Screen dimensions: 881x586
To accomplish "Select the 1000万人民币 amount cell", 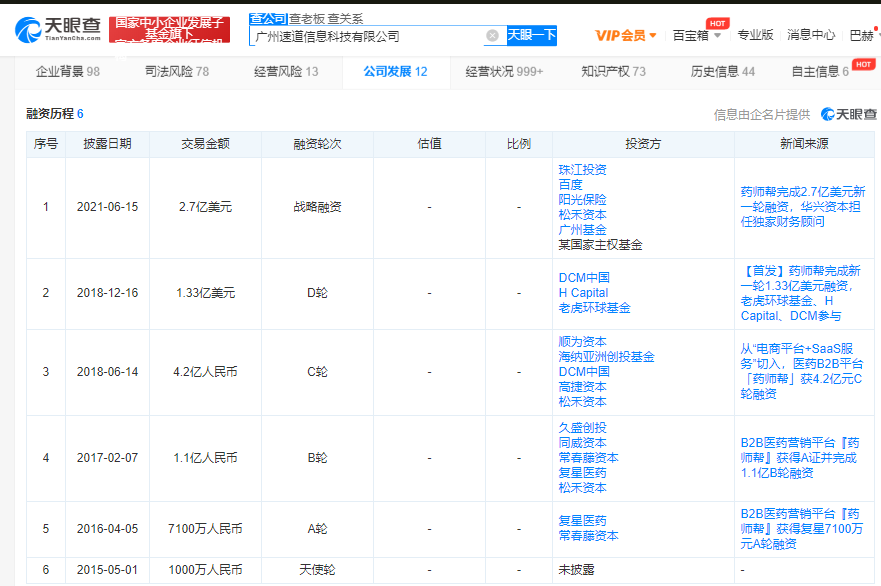I will pyautogui.click(x=205, y=570).
